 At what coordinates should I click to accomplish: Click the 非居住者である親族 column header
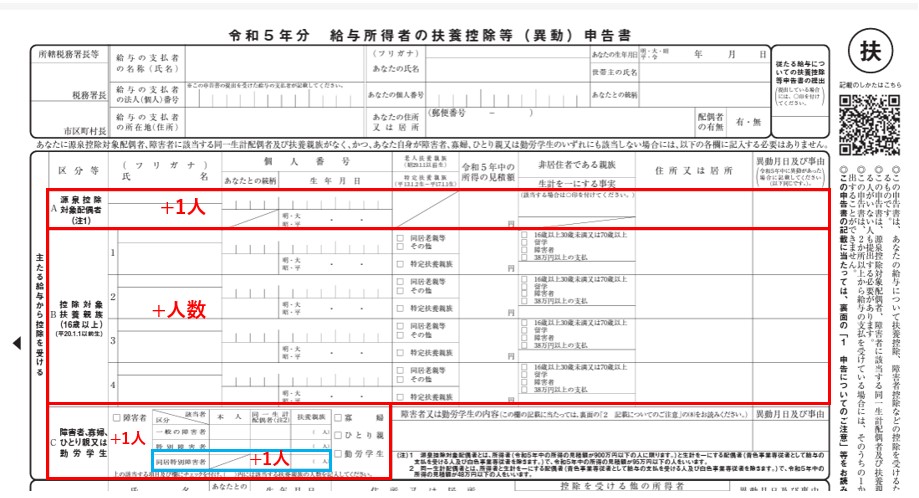pyautogui.click(x=577, y=165)
